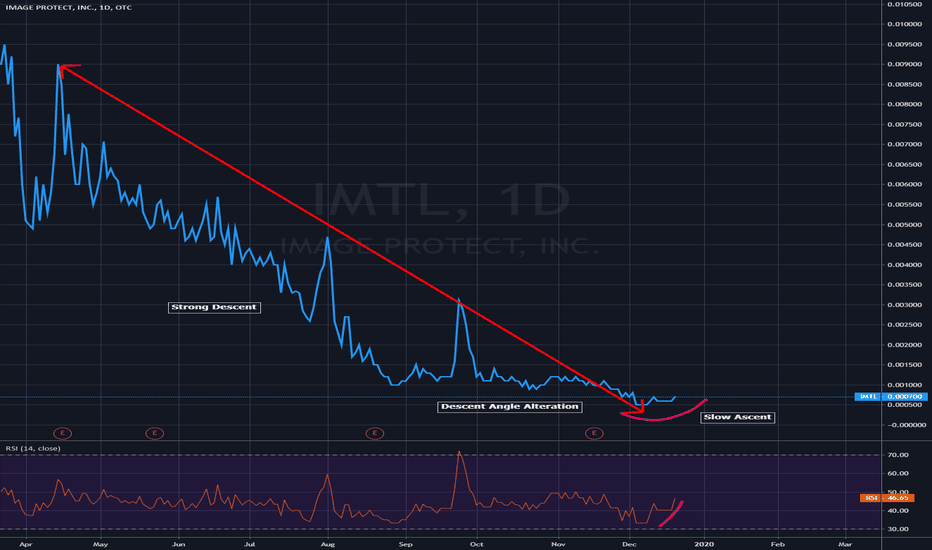Click the earnings marker in mid-April
The height and width of the screenshot is (550, 932).
click(x=62, y=433)
